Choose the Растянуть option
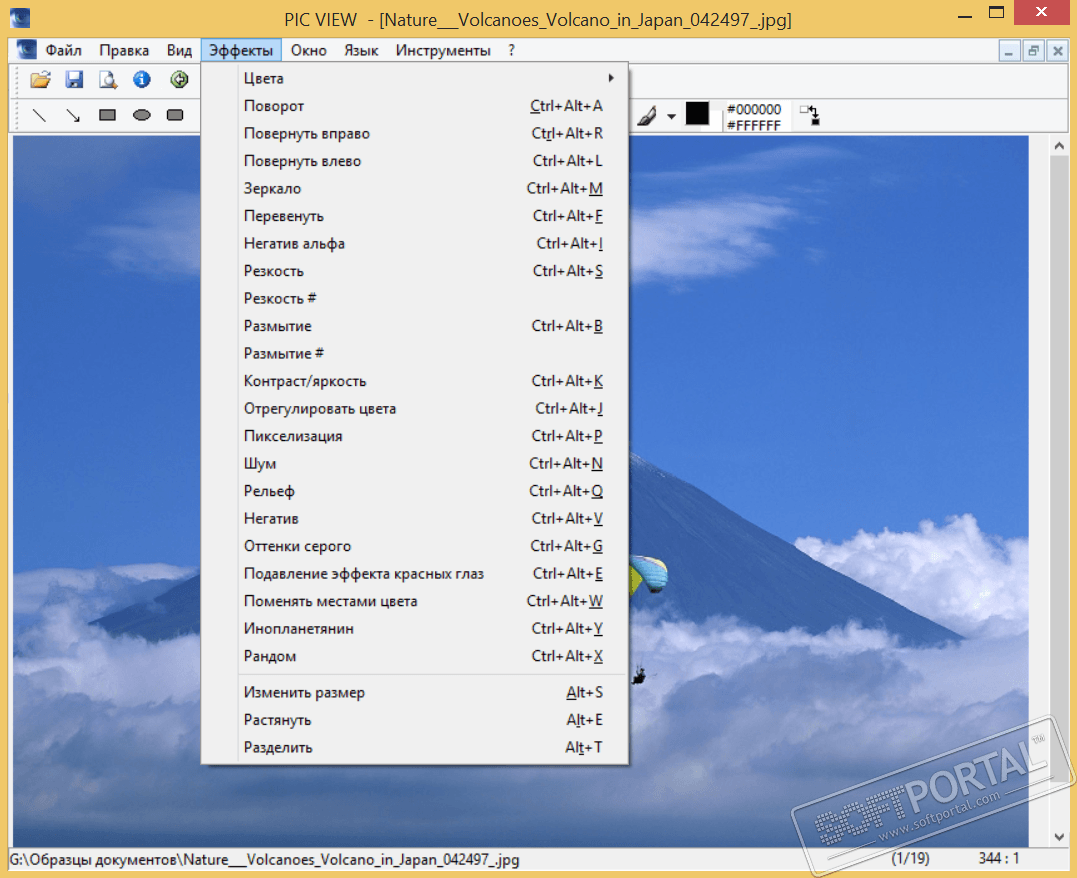The height and width of the screenshot is (878, 1077). point(415,719)
